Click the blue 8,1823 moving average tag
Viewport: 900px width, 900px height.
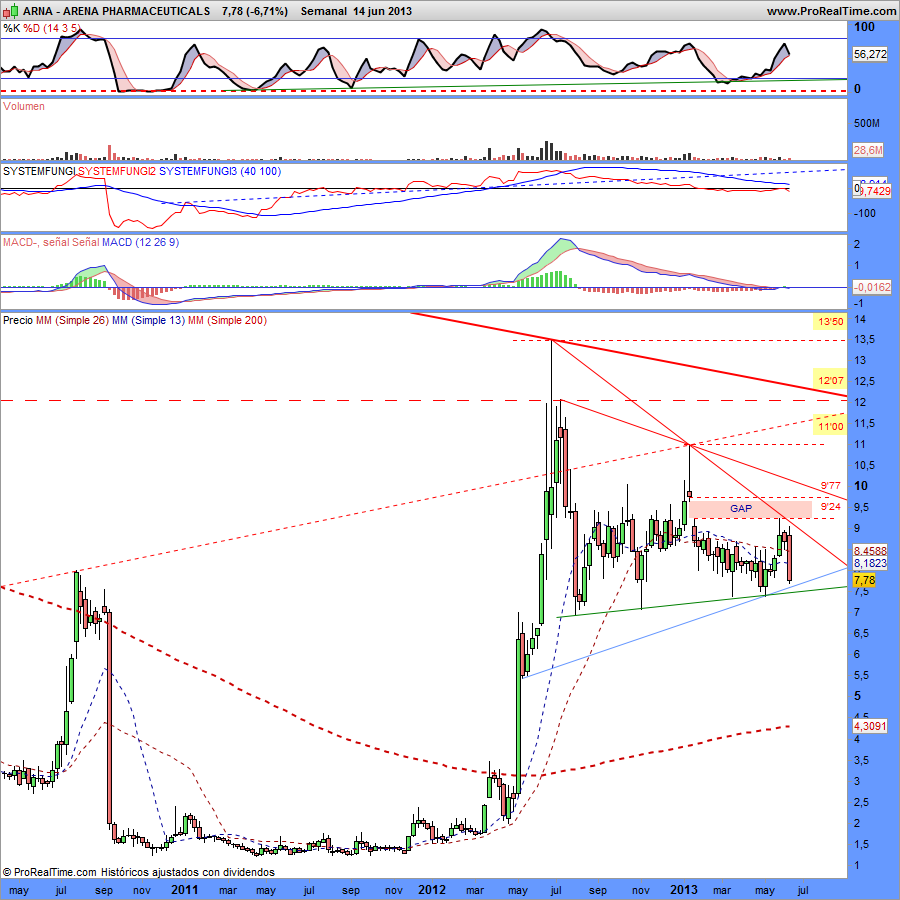pyautogui.click(x=870, y=563)
